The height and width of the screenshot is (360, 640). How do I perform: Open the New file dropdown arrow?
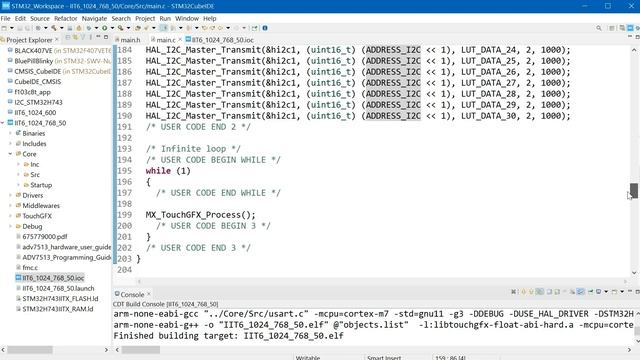(x=11, y=28)
